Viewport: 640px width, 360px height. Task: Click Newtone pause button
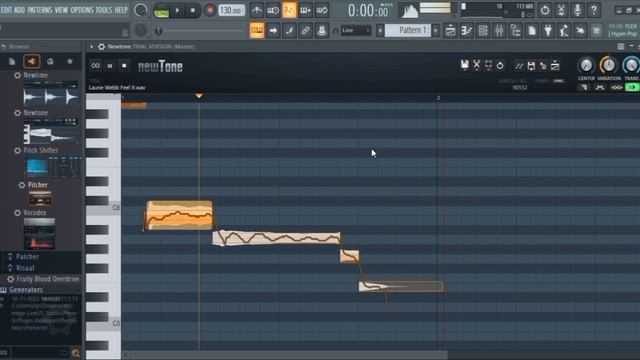coord(110,66)
